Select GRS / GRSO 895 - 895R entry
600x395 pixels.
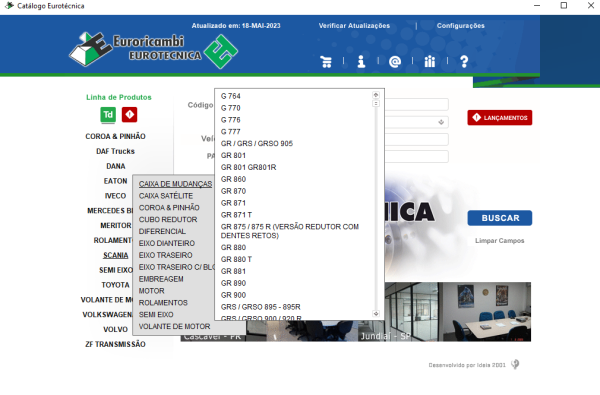click(x=260, y=306)
